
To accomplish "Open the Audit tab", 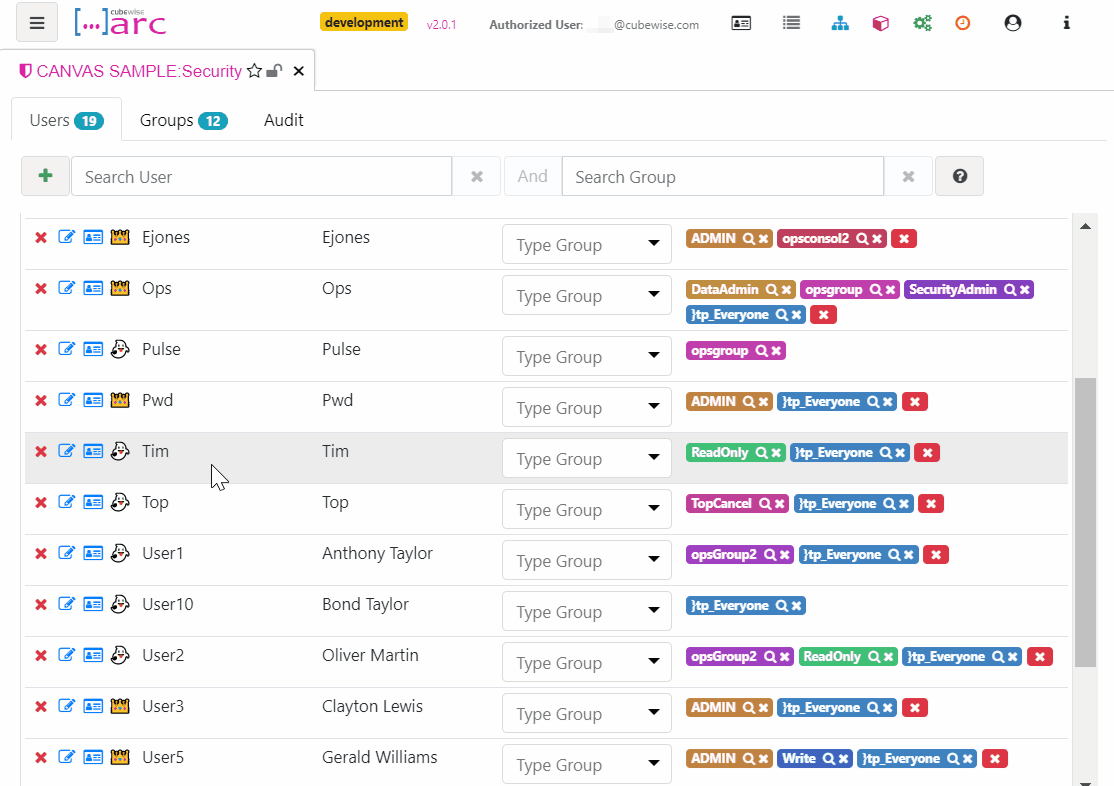I will coord(283,120).
